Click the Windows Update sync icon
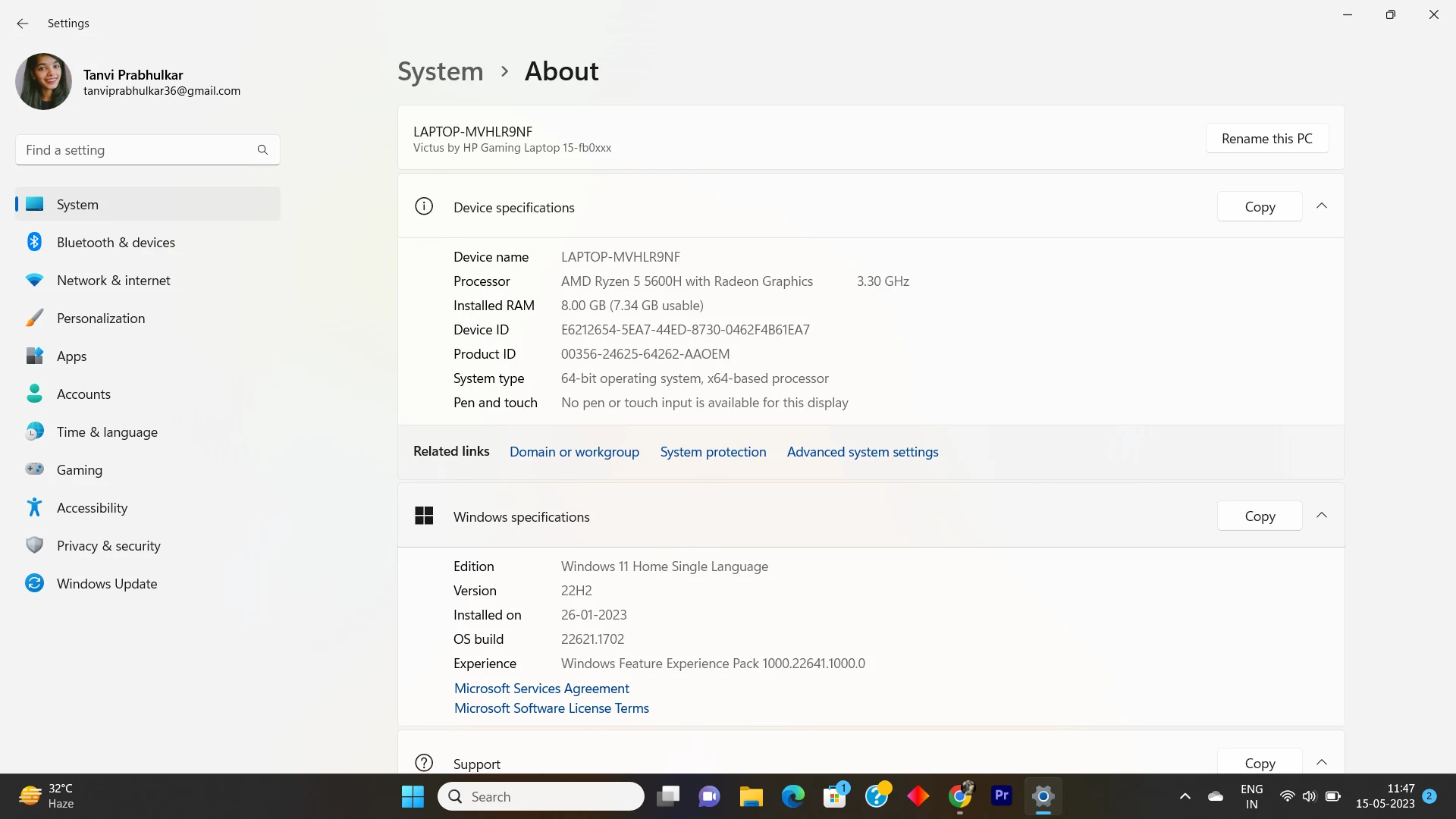This screenshot has height=819, width=1456. 34,583
